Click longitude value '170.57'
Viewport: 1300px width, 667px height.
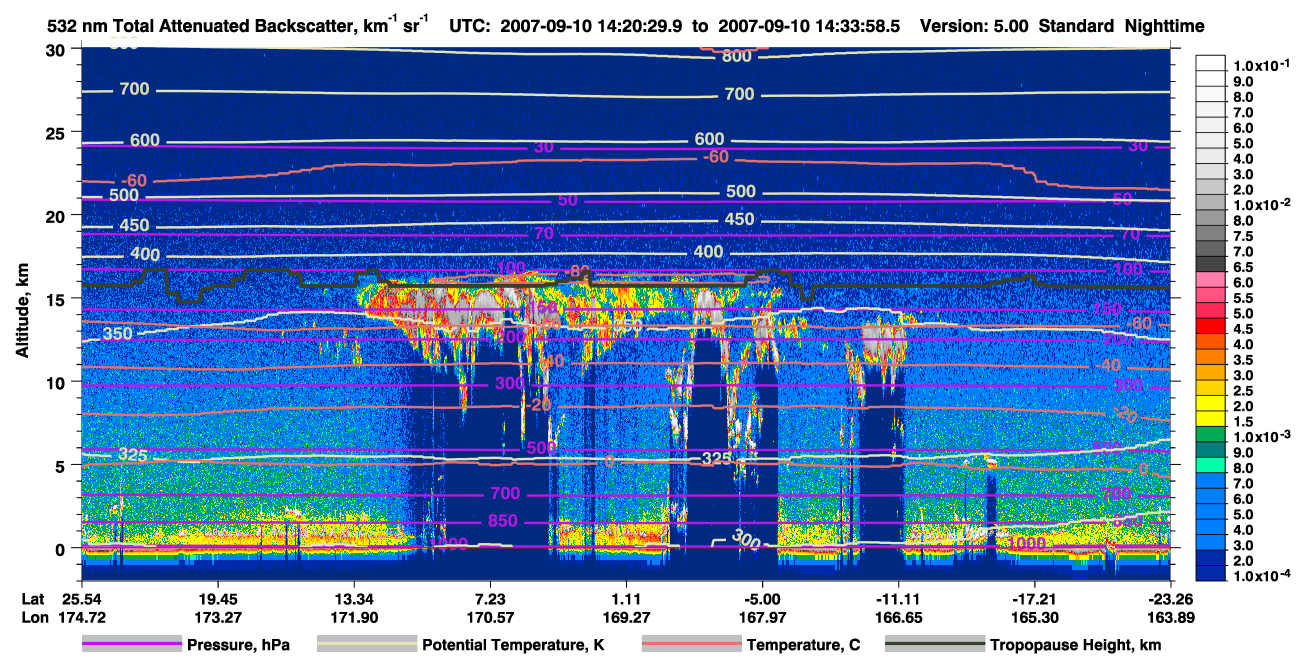490,617
